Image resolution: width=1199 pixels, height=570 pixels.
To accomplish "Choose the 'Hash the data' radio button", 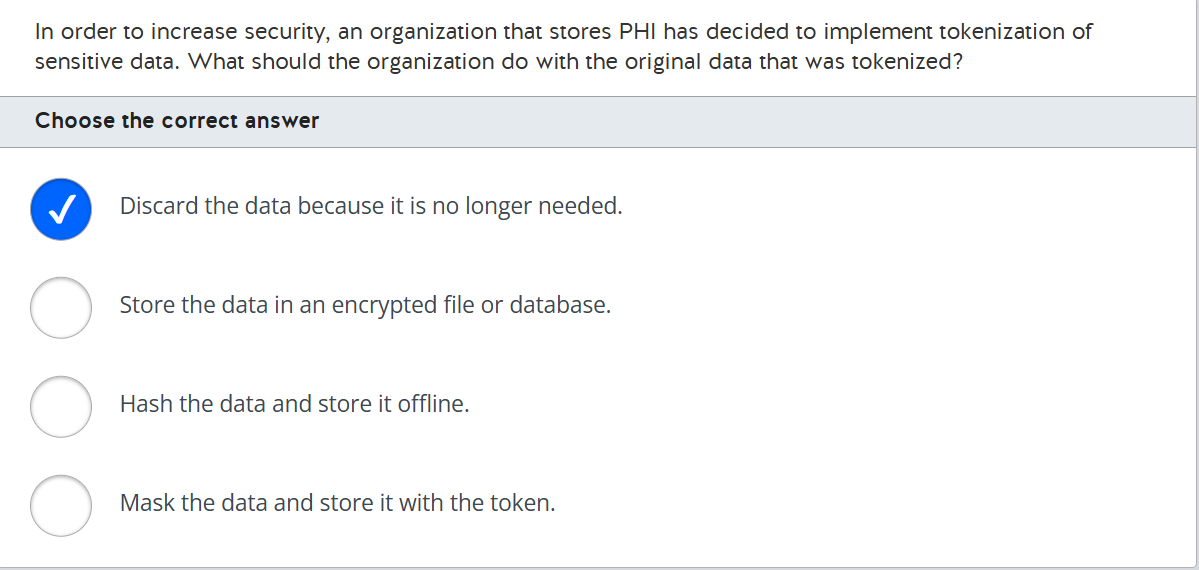I will click(61, 406).
